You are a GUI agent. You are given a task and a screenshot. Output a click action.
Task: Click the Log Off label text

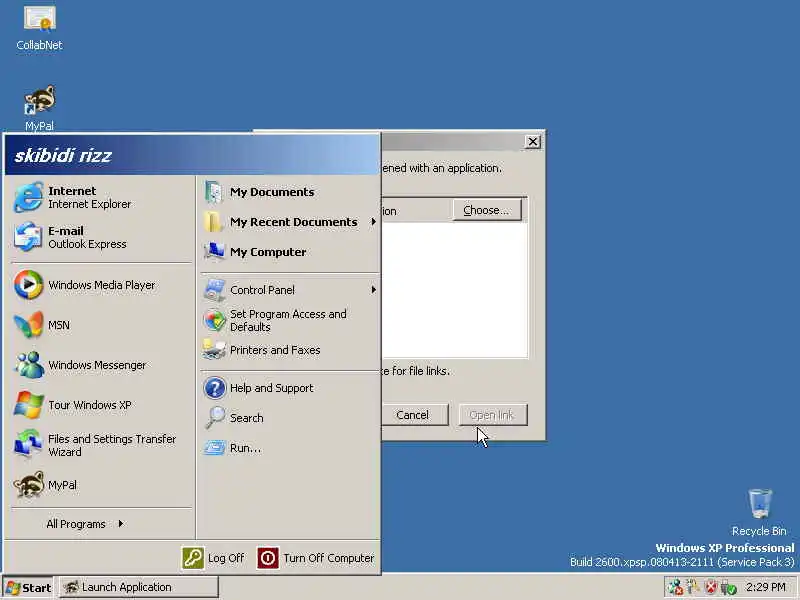tap(226, 558)
